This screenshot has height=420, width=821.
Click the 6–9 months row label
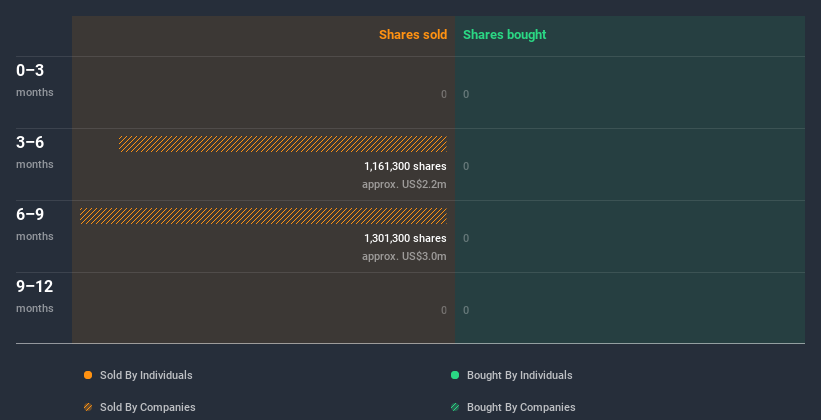point(35,224)
